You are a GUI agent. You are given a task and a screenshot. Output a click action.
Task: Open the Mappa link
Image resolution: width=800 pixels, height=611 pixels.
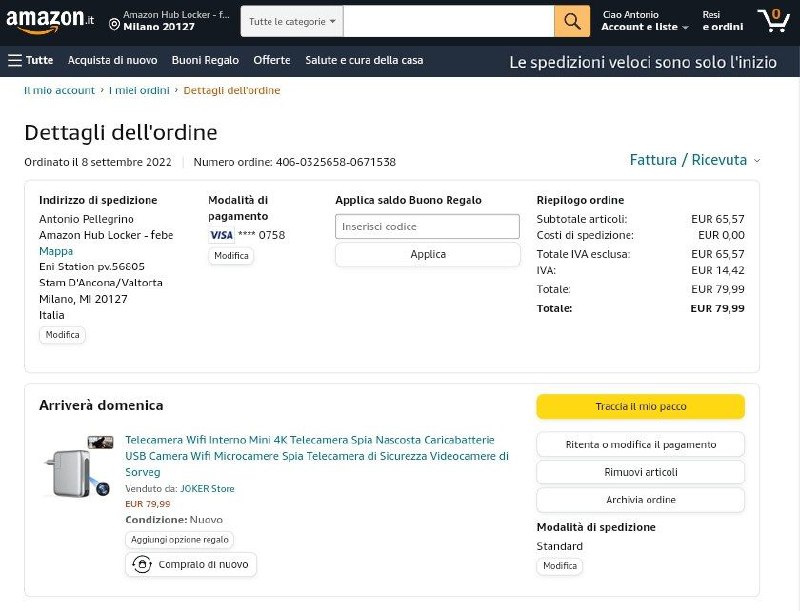tap(56, 251)
